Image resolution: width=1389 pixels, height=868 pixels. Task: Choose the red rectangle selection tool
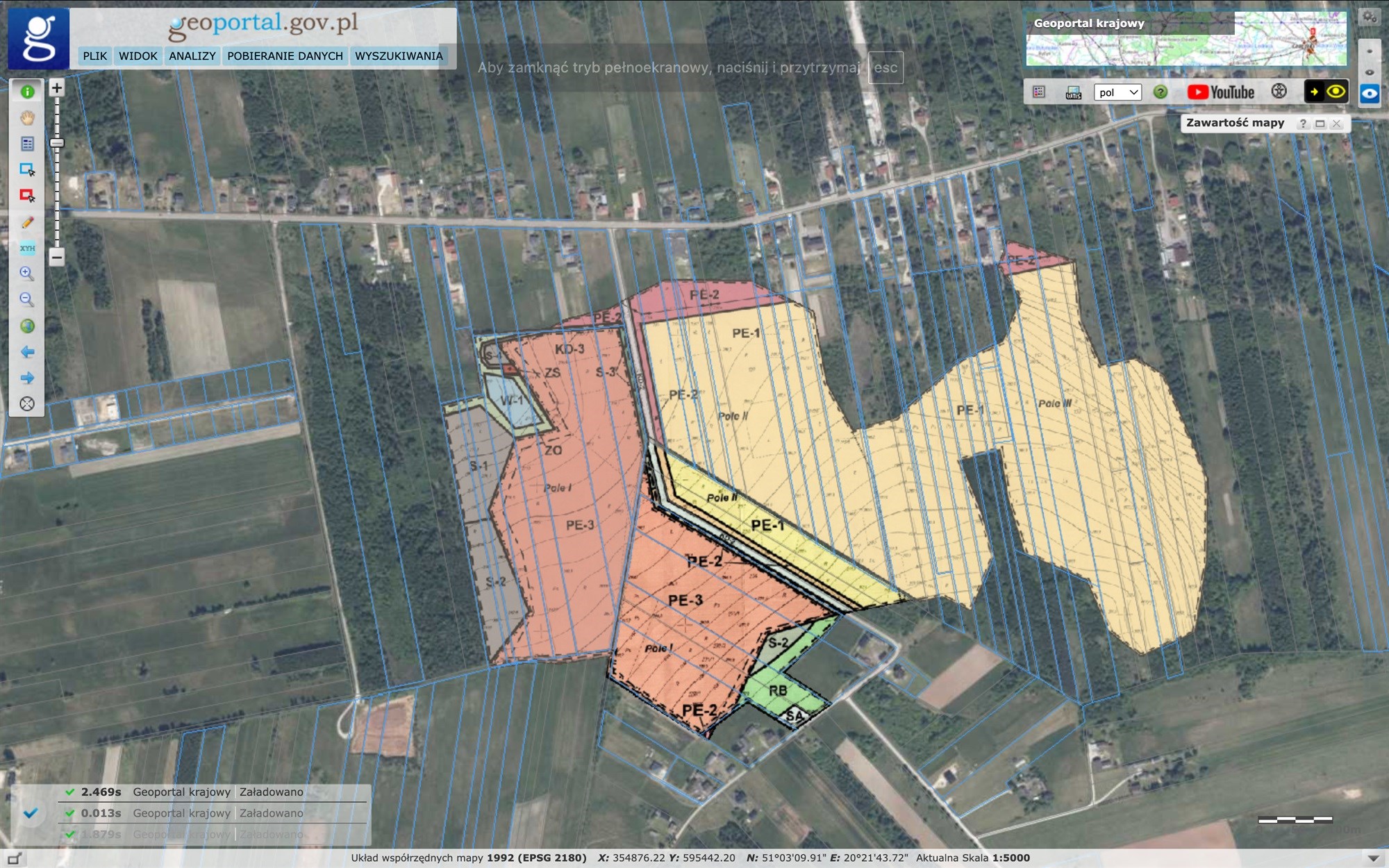pos(27,196)
